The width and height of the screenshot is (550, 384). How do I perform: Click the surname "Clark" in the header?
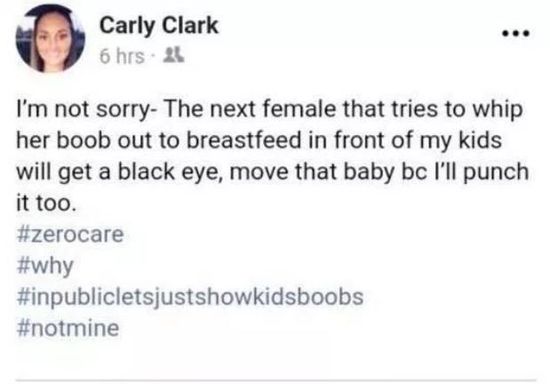(190, 25)
